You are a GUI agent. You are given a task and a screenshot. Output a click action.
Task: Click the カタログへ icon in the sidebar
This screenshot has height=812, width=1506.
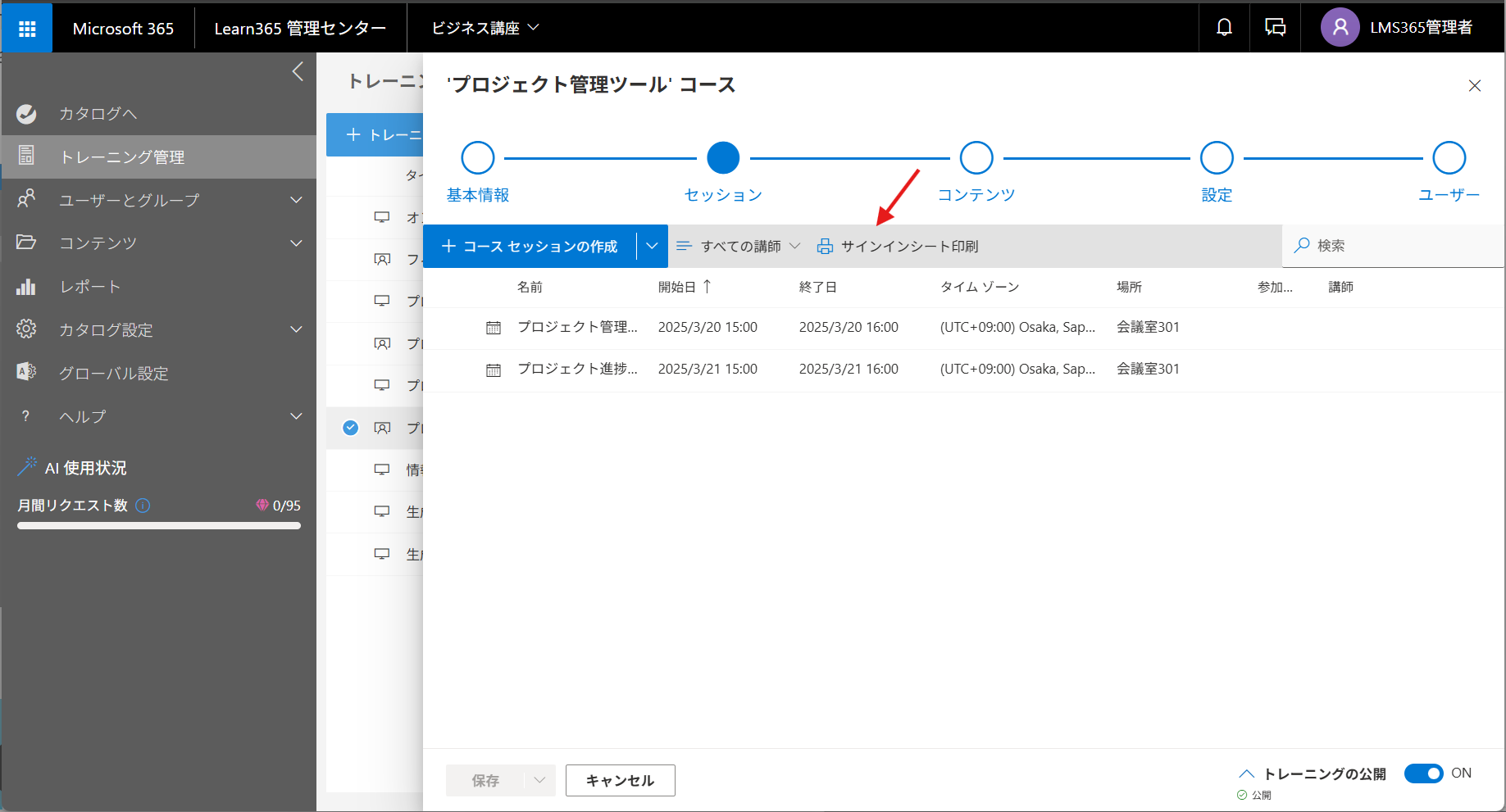click(26, 114)
